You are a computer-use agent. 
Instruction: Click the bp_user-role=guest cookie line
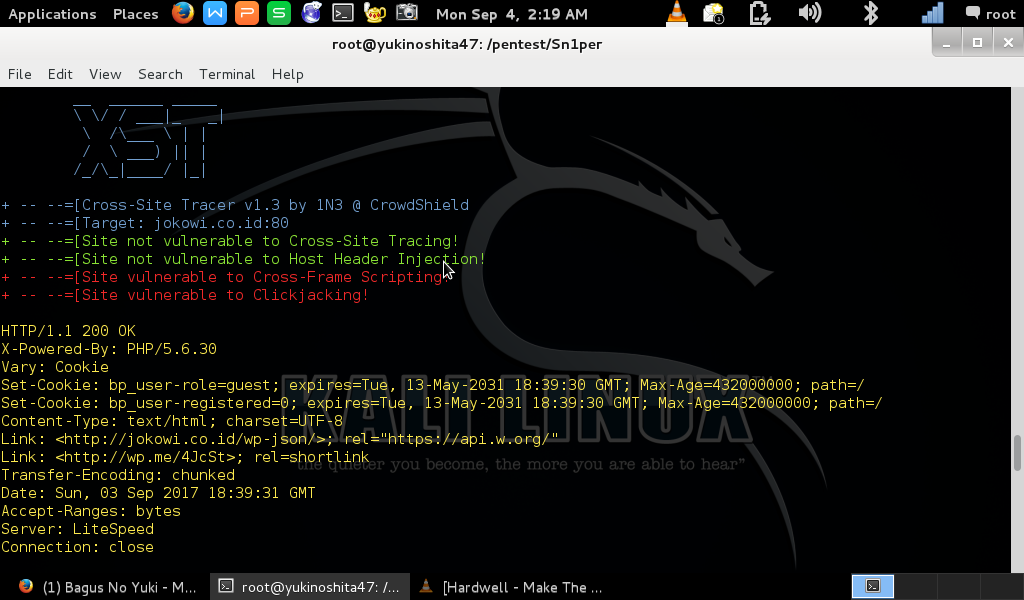[x=433, y=385]
